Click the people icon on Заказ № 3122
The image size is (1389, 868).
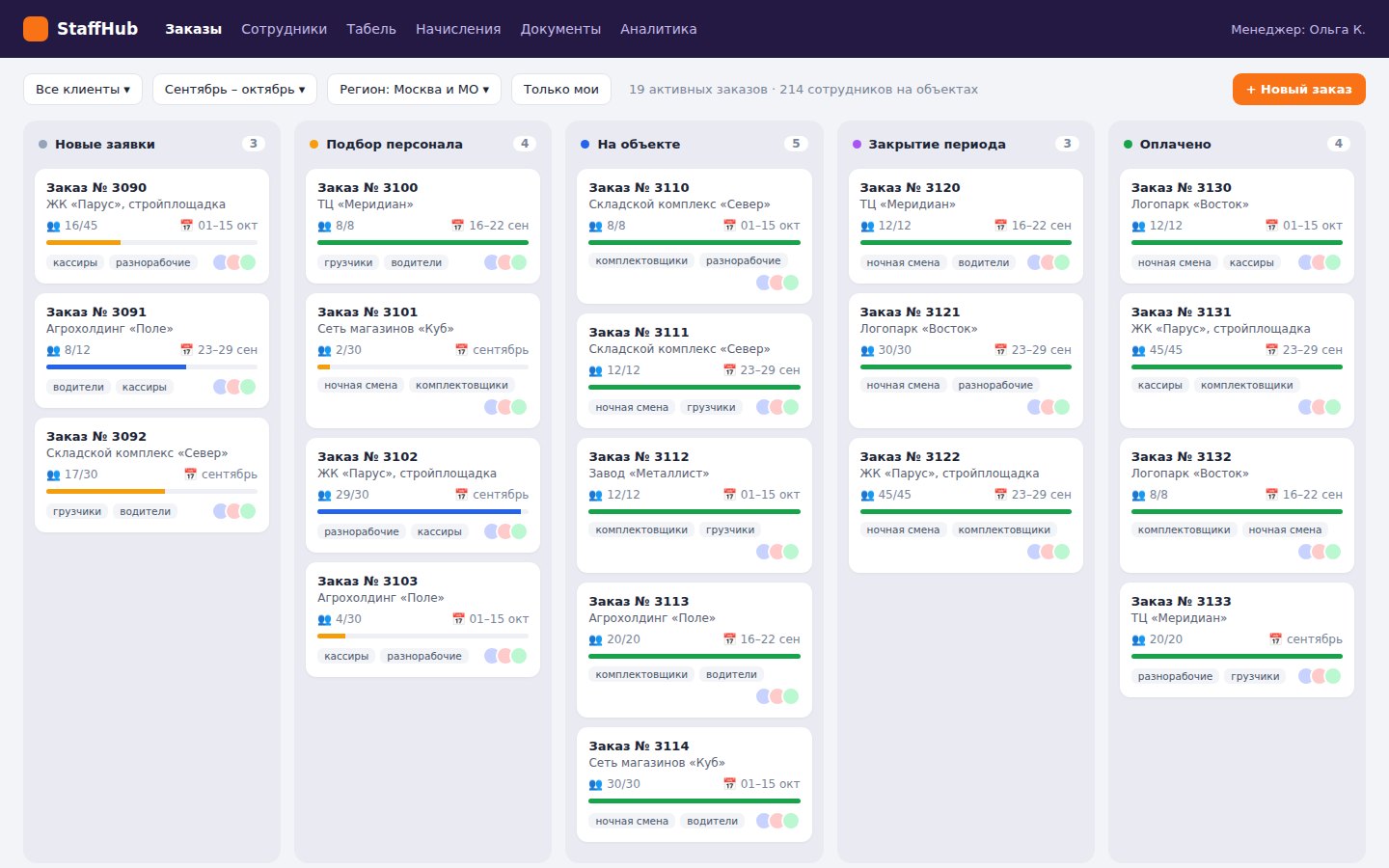tap(867, 495)
